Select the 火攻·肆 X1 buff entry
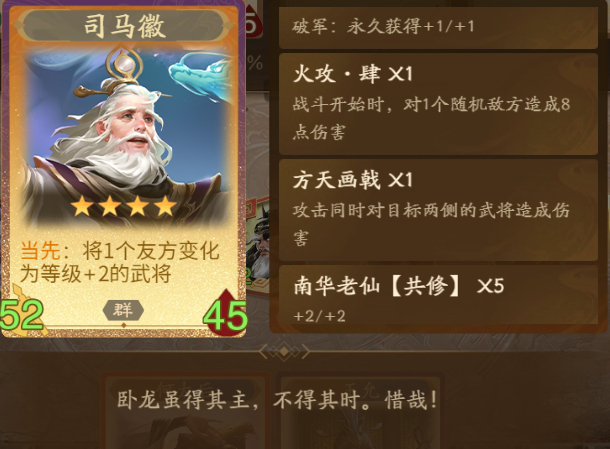Screen dimensions: 610x449 [438, 104]
